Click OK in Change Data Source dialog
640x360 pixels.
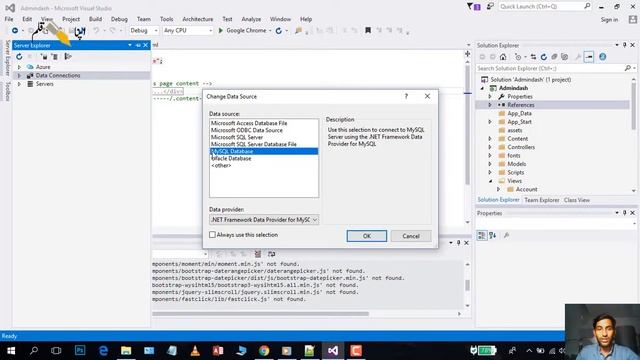pos(367,236)
